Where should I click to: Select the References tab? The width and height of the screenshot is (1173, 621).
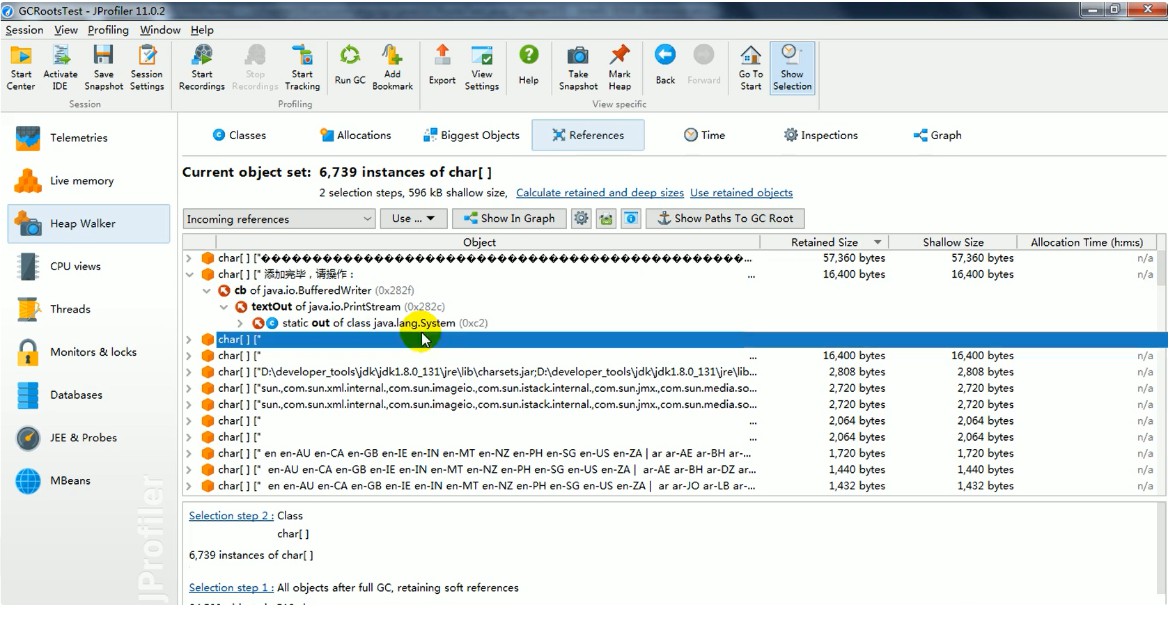point(588,135)
